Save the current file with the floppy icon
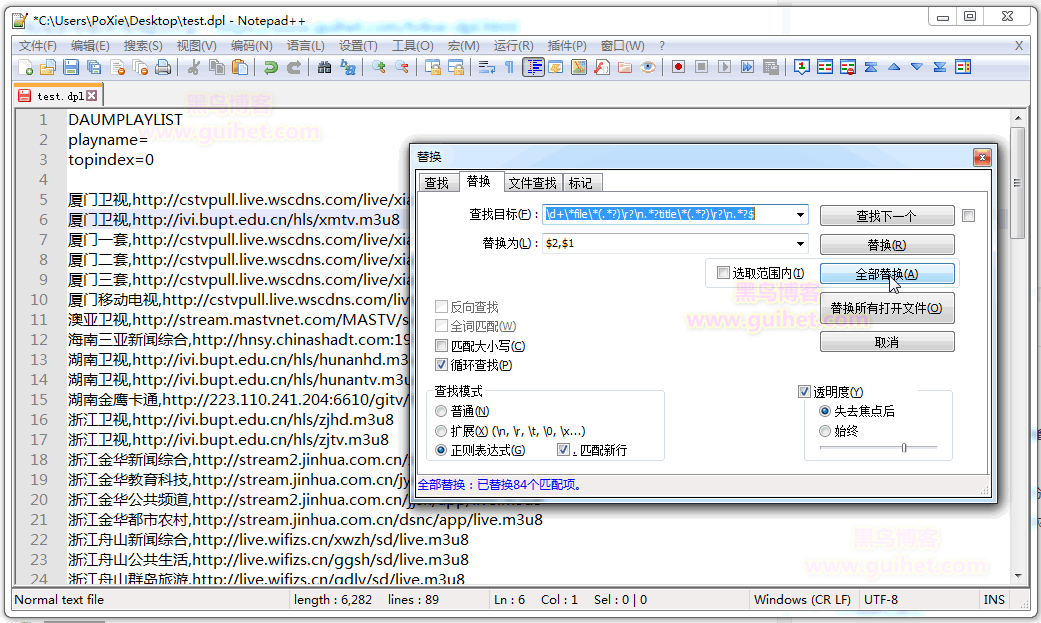This screenshot has width=1041, height=623. (71, 67)
